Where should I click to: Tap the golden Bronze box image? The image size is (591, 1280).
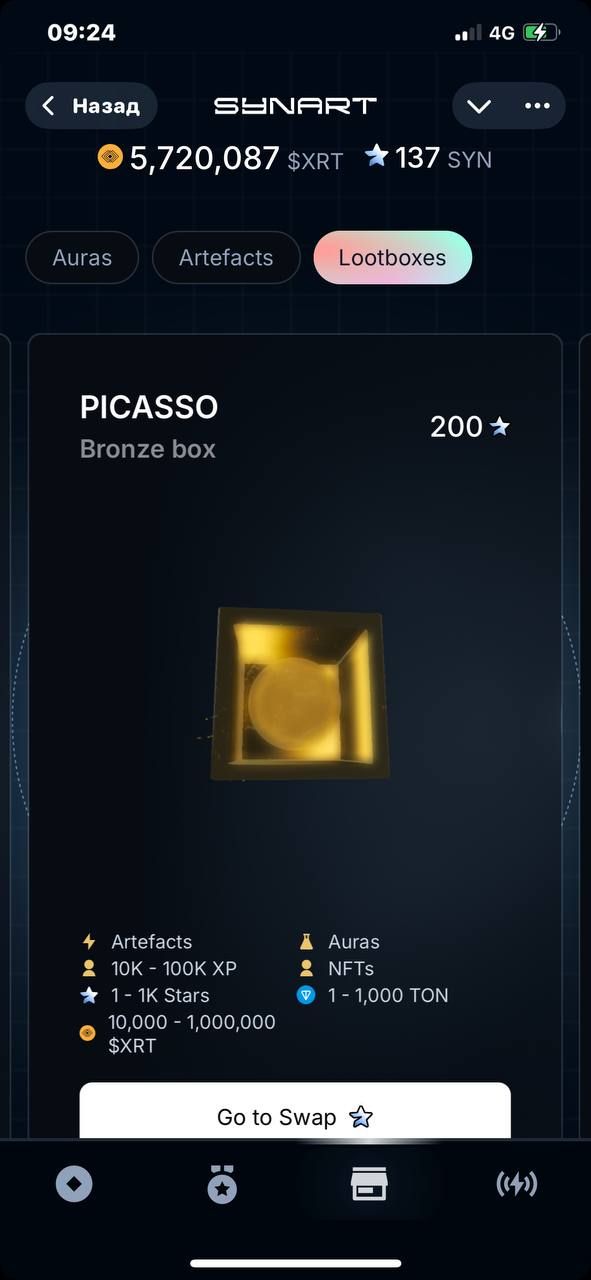click(x=297, y=694)
